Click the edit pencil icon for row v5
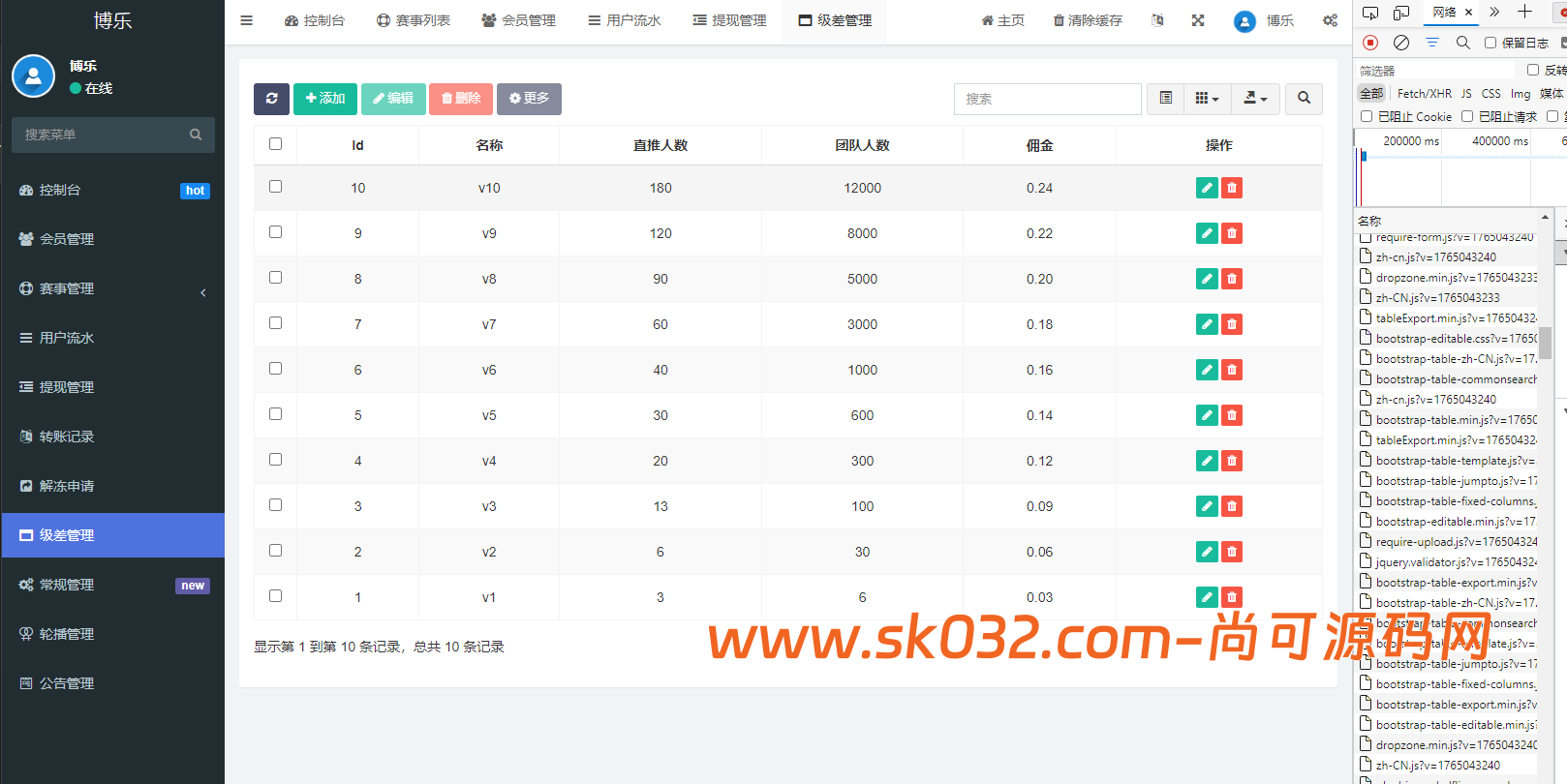Screen dimensions: 1567x784 click(x=1207, y=415)
